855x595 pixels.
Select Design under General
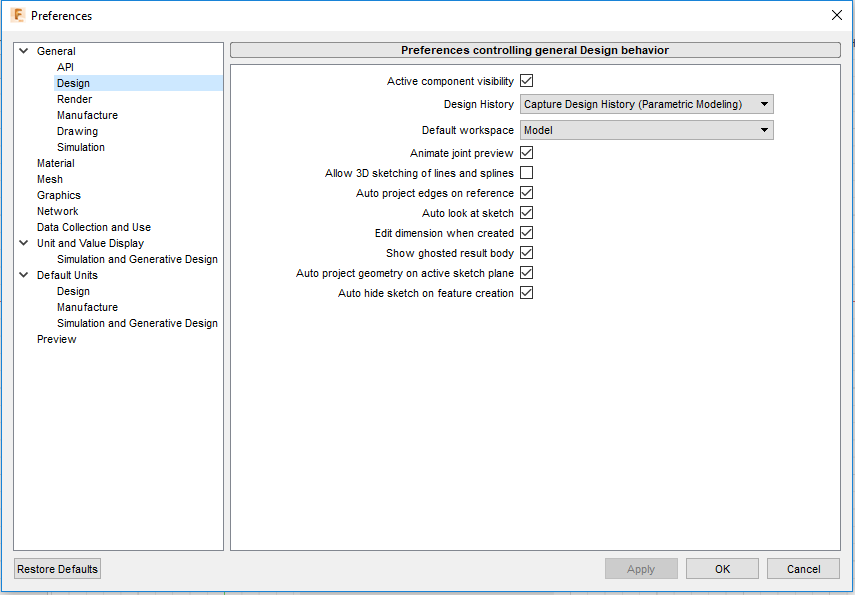point(73,83)
